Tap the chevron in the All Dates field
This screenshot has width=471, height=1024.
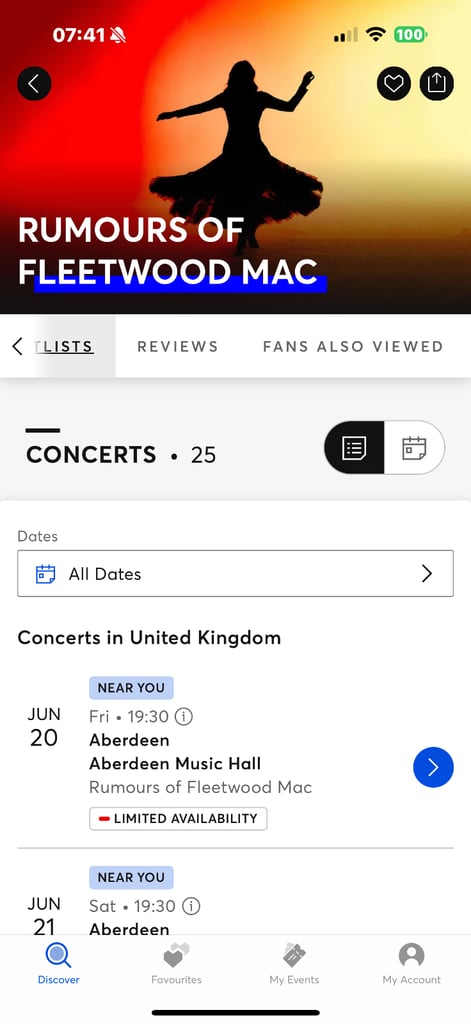tap(427, 573)
